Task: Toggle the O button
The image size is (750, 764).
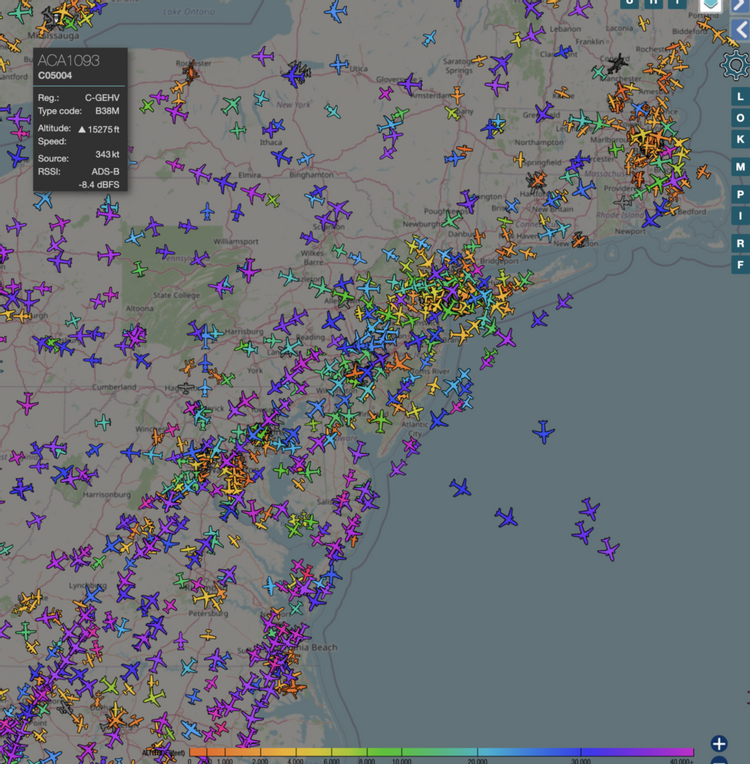Action: tap(740, 118)
